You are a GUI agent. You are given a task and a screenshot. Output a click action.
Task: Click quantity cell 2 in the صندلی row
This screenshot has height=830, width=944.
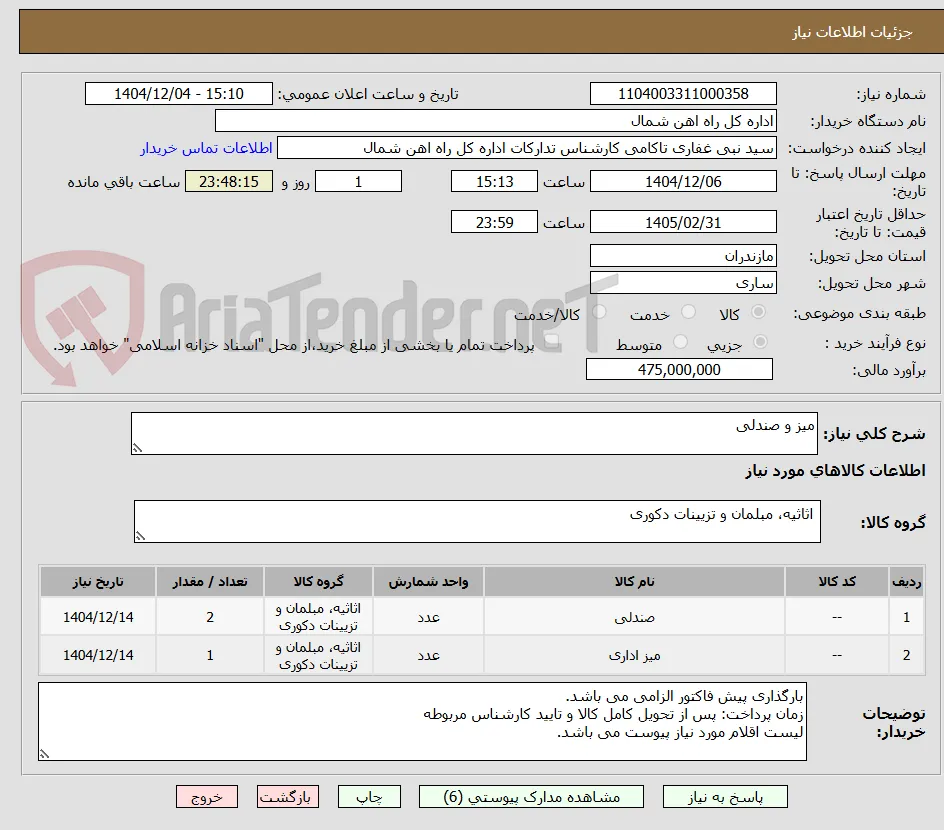[210, 617]
